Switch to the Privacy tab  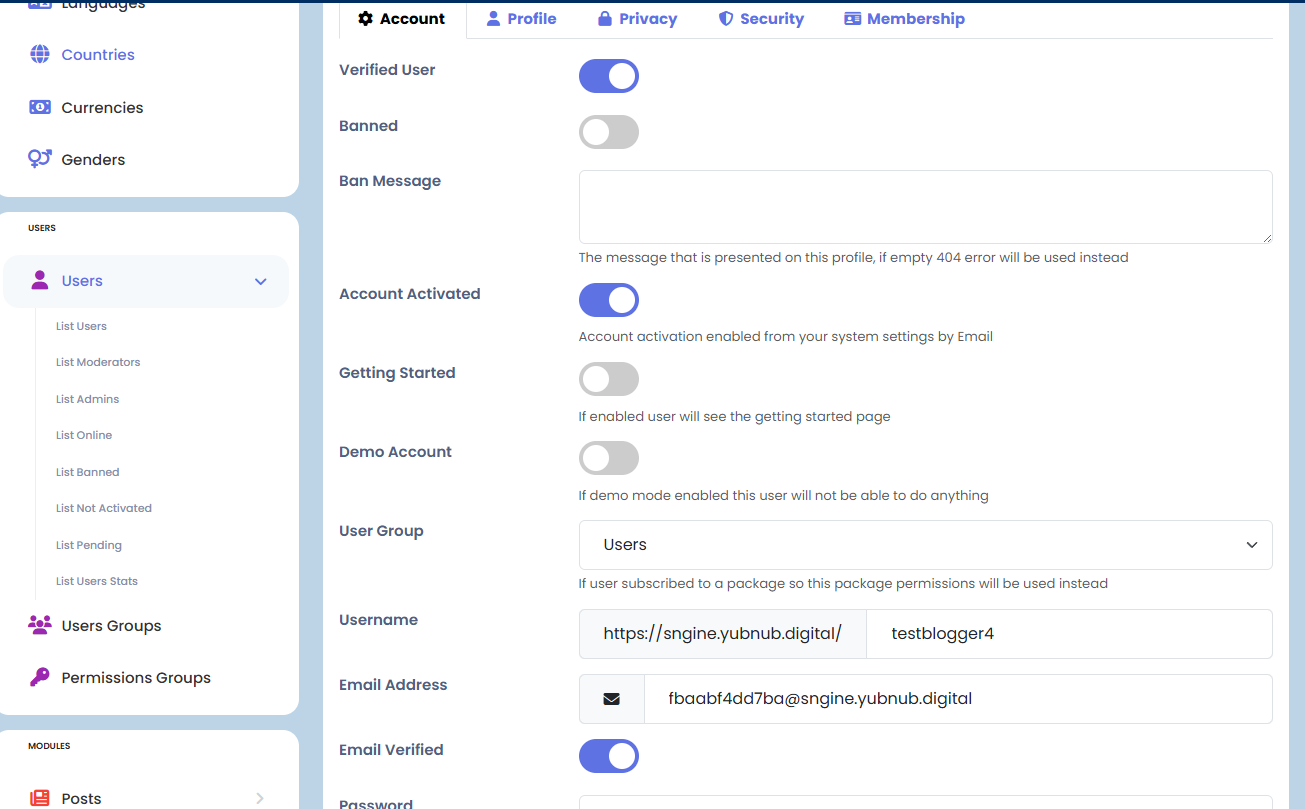tap(637, 18)
